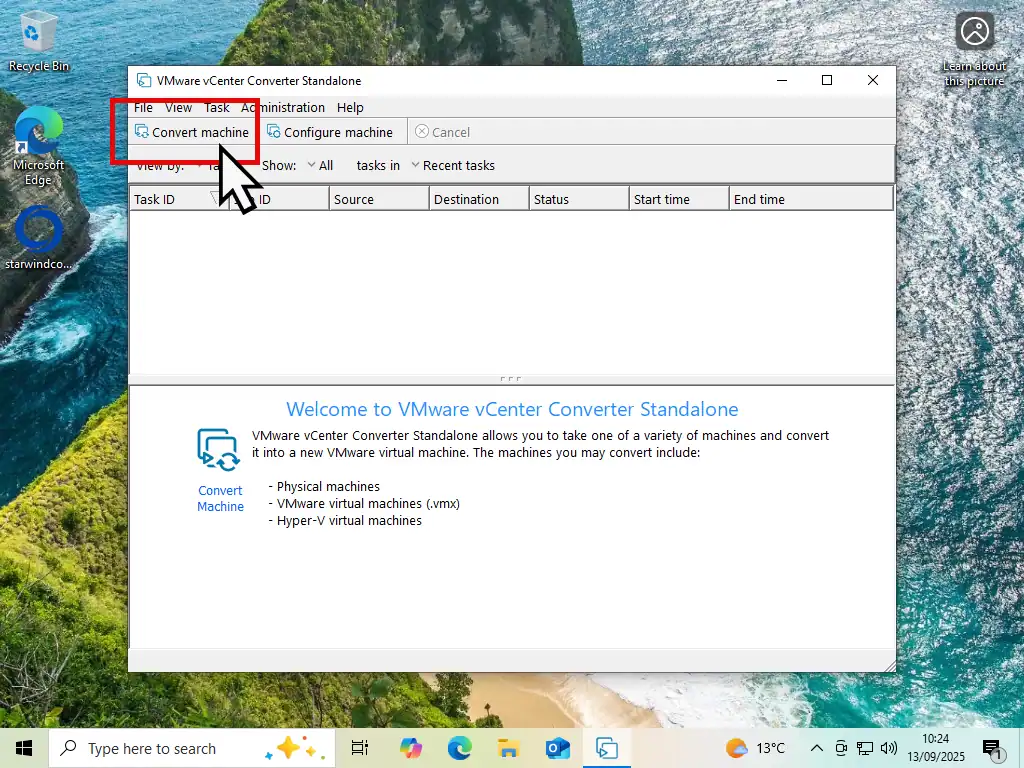Screen dimensions: 1024x768
Task: Sort by Start time column header
Action: 679,199
